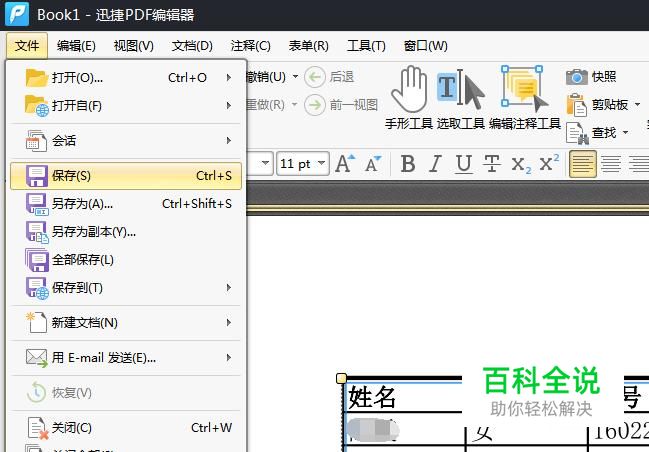Expand the 查找 dropdown arrow
Image resolution: width=649 pixels, height=452 pixels.
pos(625,132)
